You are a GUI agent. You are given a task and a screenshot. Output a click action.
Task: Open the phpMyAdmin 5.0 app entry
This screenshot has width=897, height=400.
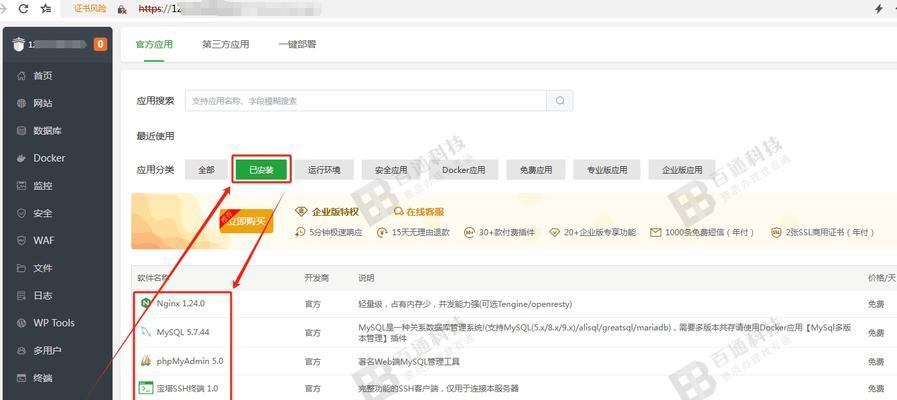pos(189,361)
